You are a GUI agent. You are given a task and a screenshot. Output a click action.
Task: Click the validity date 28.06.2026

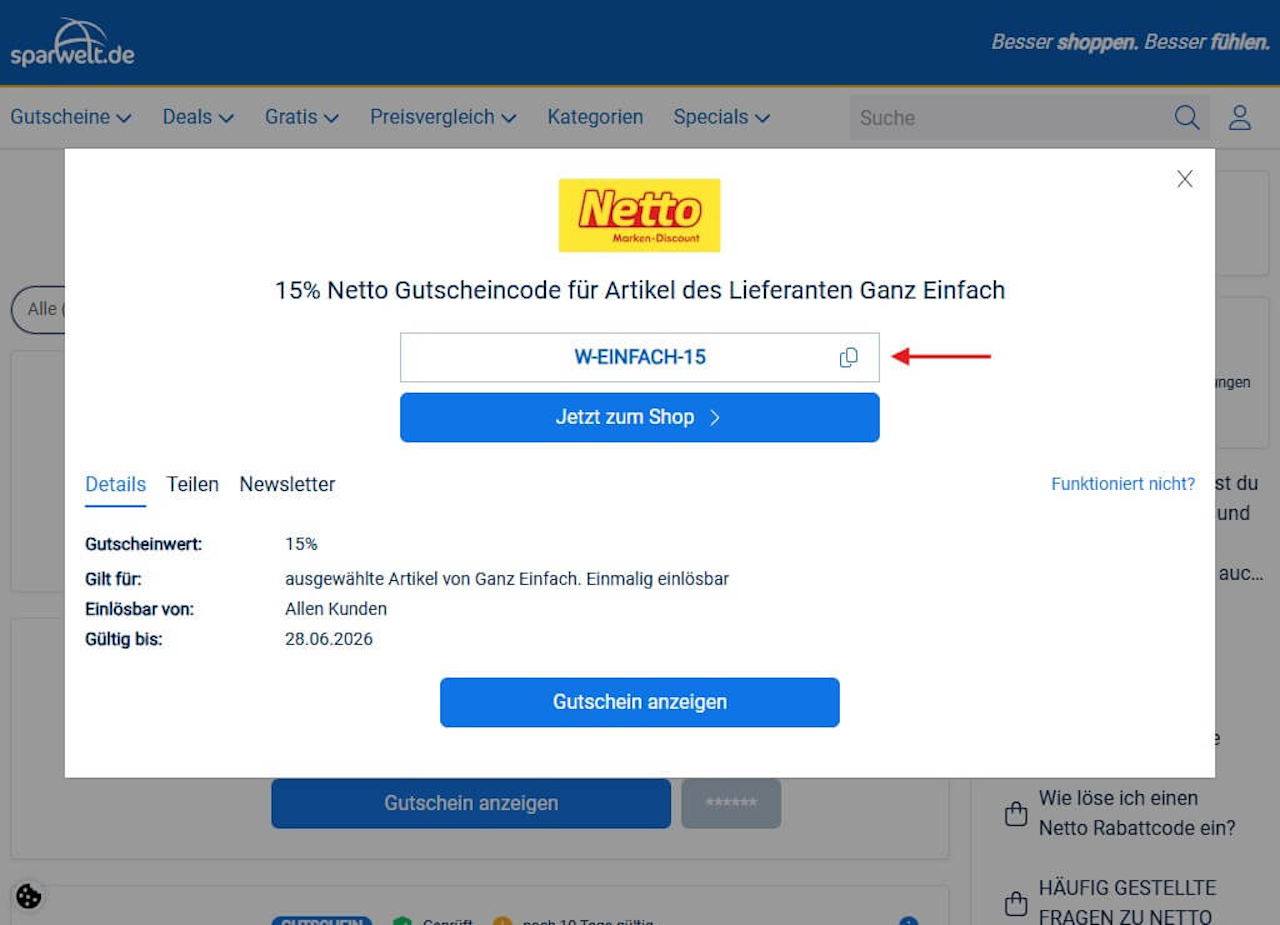[x=329, y=639]
